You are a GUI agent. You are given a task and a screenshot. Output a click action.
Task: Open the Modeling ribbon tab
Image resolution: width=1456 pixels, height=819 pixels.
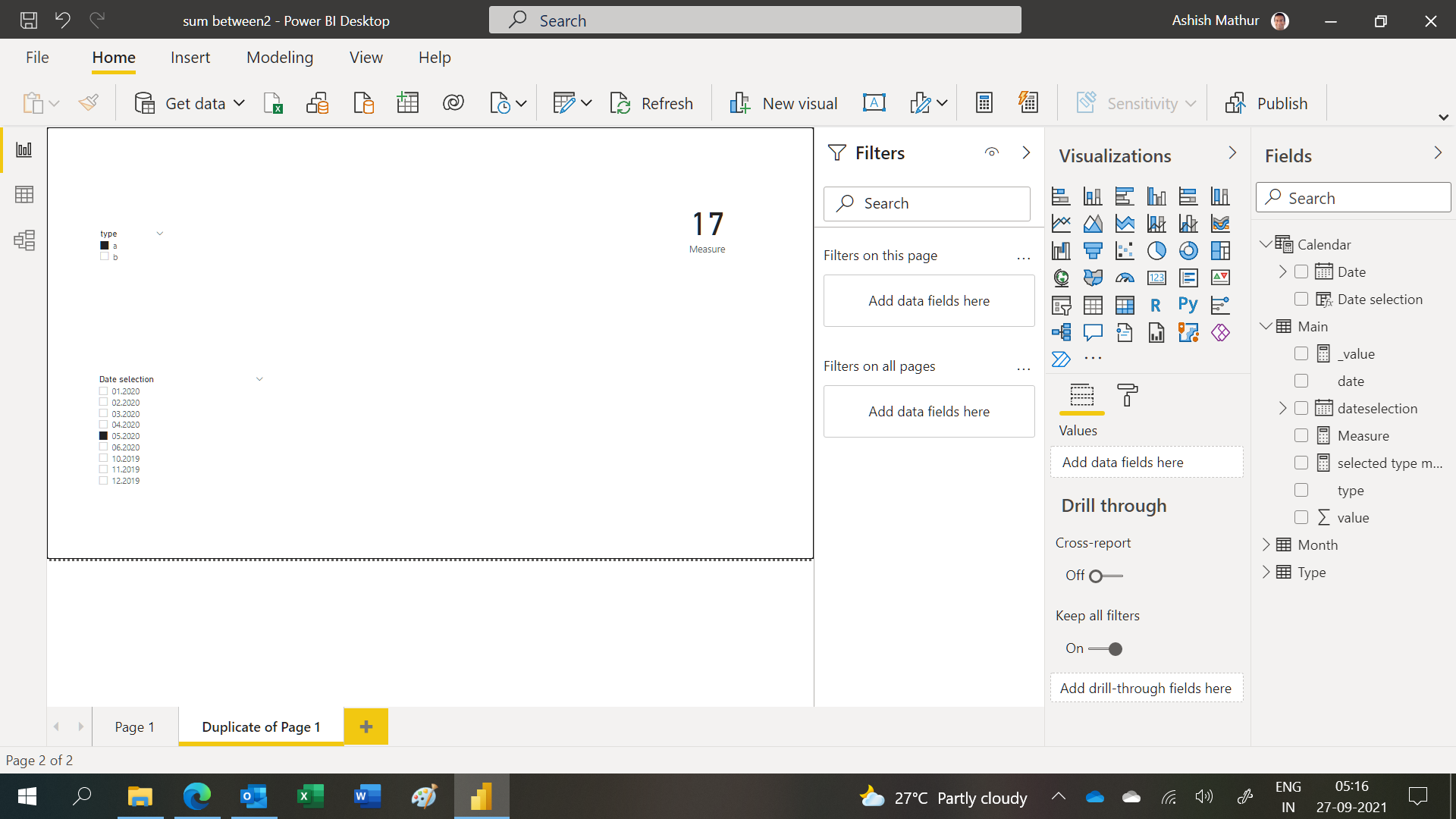[280, 58]
